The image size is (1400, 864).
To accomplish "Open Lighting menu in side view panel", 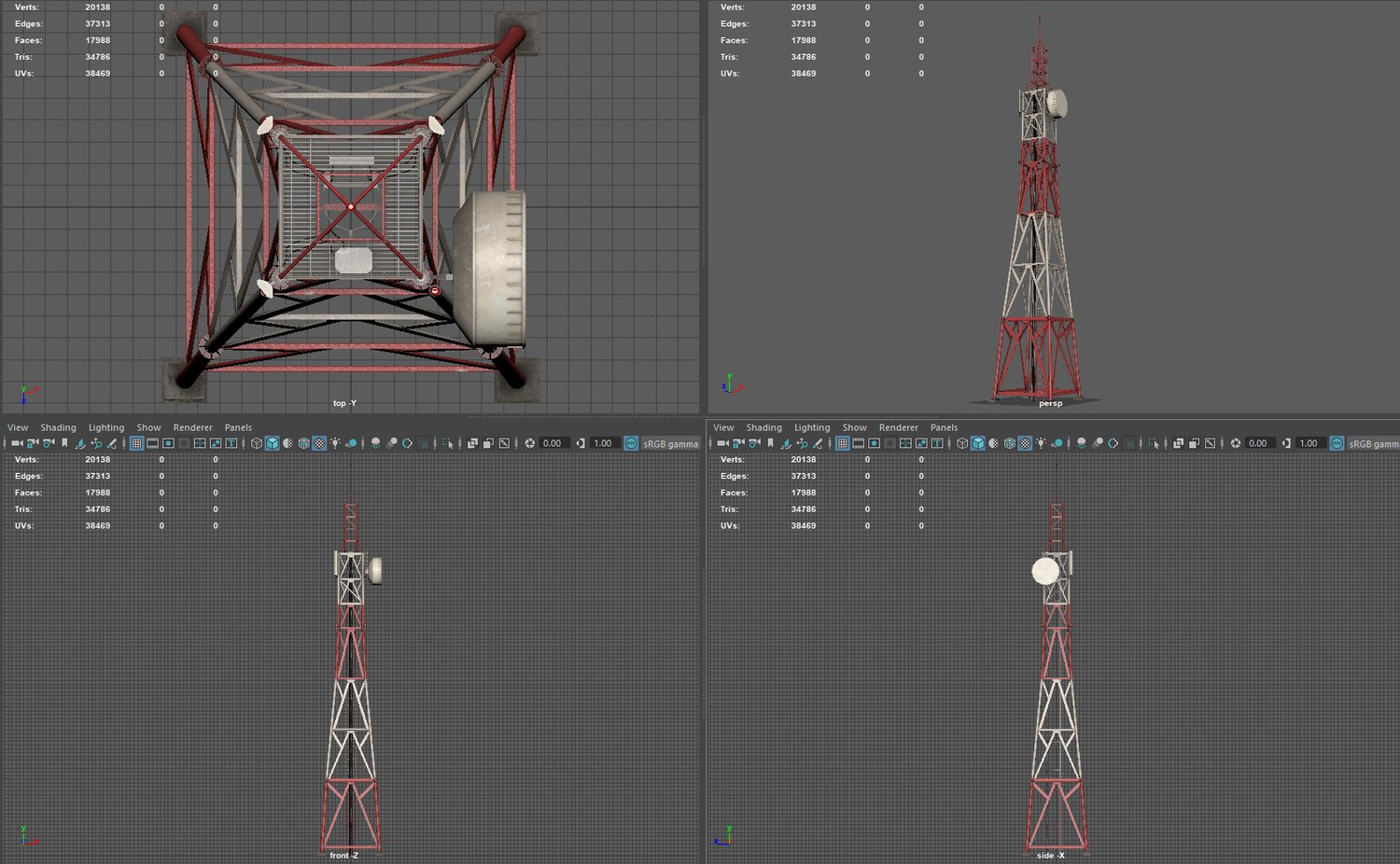I will pos(811,427).
